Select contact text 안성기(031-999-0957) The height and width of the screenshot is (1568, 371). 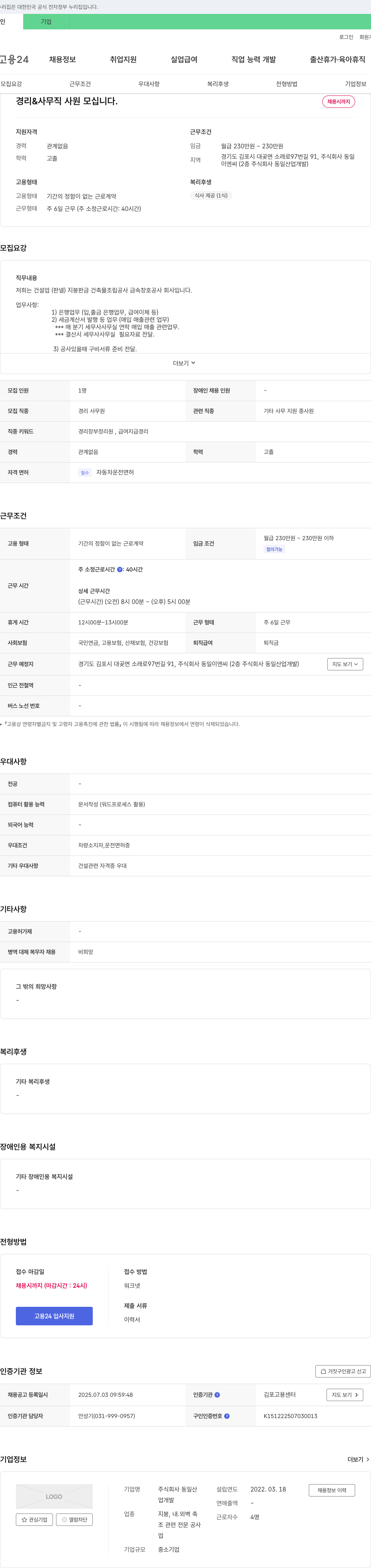pyautogui.click(x=107, y=1416)
